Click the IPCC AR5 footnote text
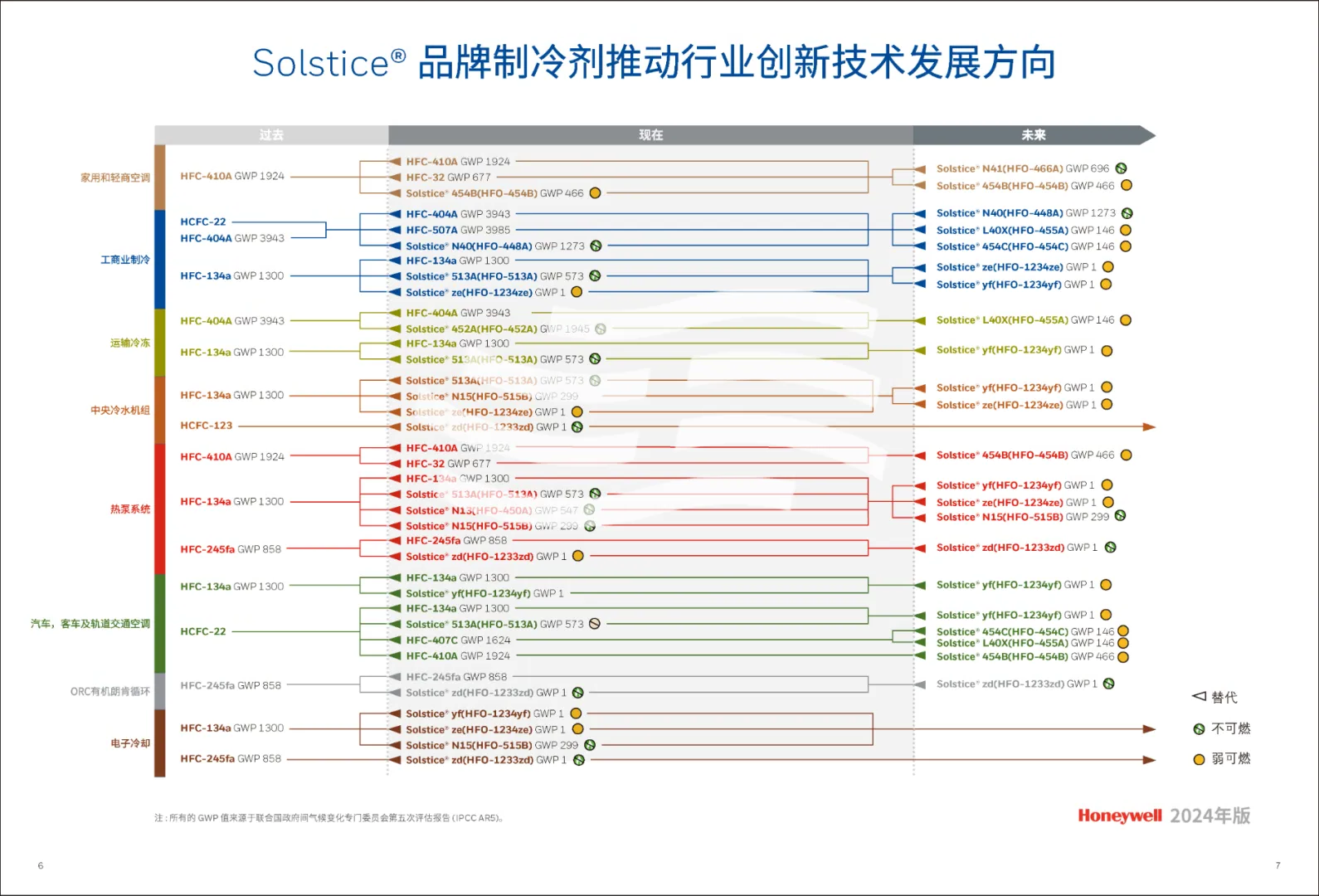The width and height of the screenshot is (1319, 896). (x=329, y=818)
